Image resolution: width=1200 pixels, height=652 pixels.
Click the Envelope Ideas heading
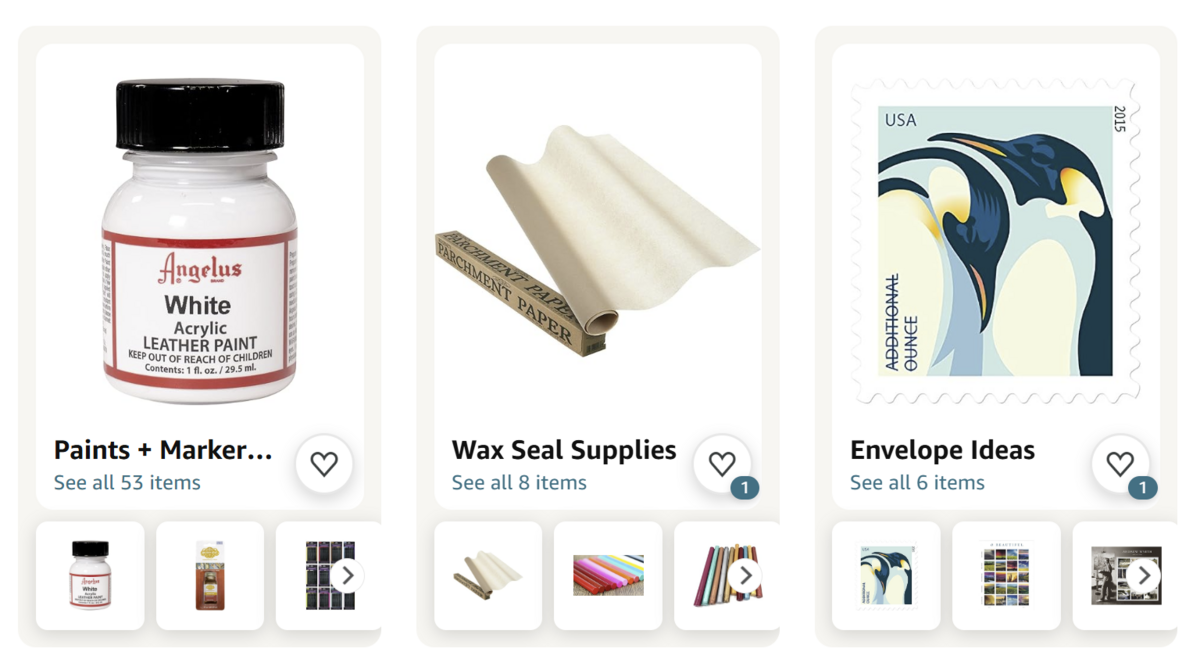pyautogui.click(x=942, y=450)
